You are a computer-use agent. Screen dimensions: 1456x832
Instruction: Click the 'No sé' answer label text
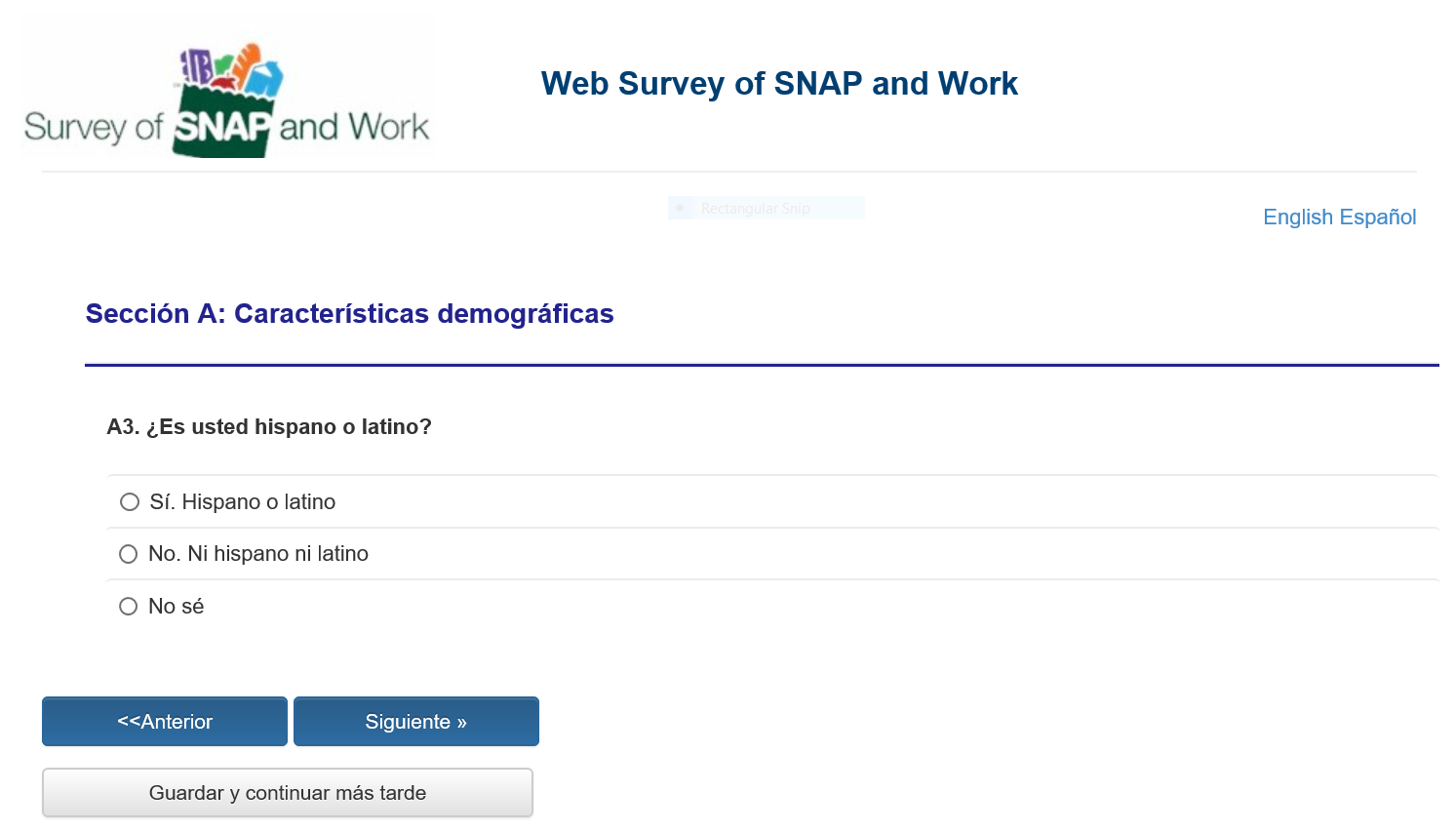(x=177, y=607)
